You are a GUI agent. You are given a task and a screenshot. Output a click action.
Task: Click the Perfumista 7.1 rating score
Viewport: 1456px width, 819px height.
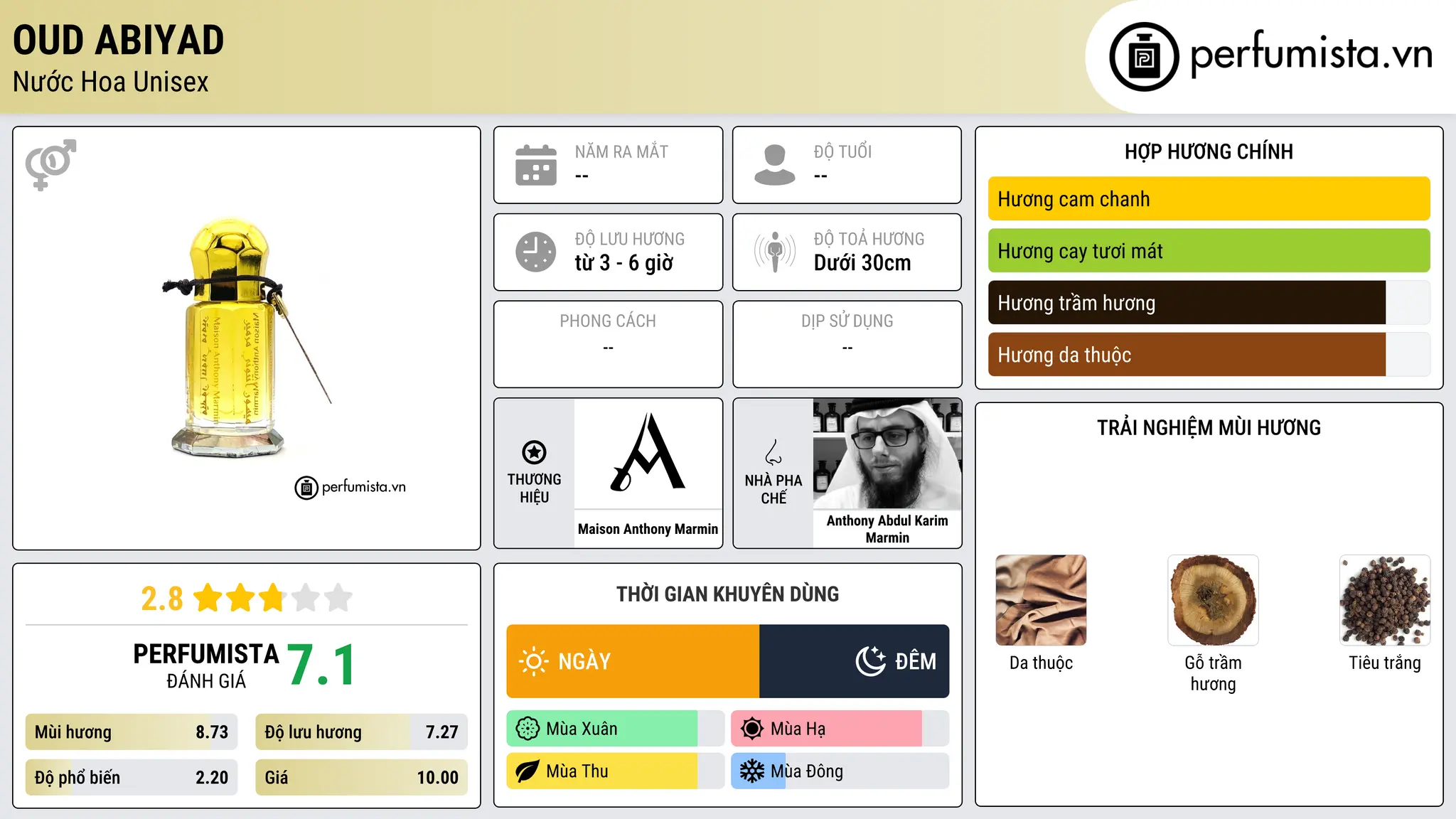tap(322, 665)
